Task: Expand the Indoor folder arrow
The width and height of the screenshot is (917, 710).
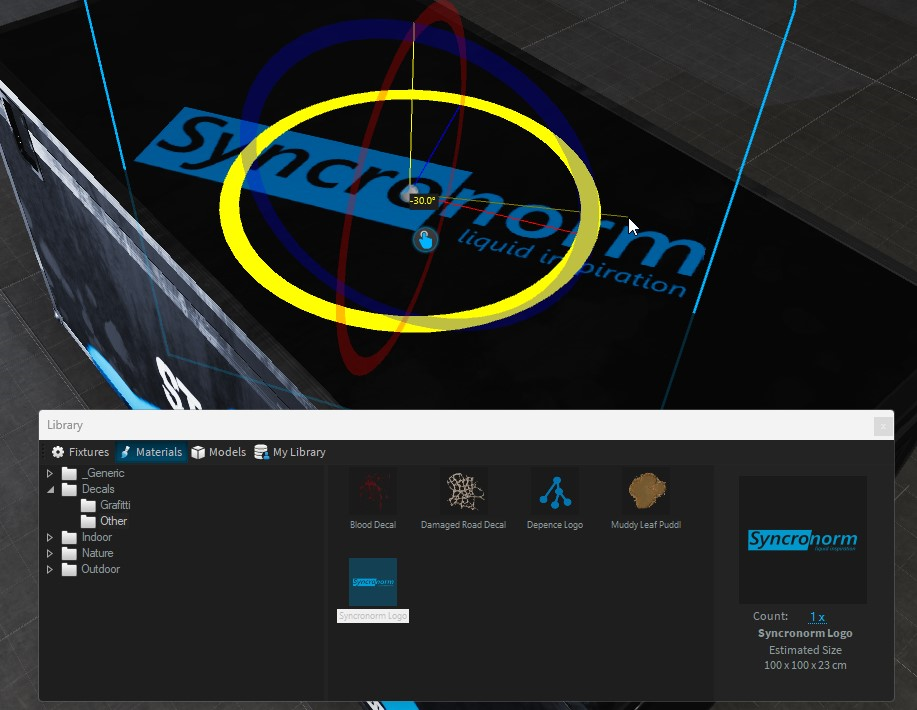Action: coord(50,537)
